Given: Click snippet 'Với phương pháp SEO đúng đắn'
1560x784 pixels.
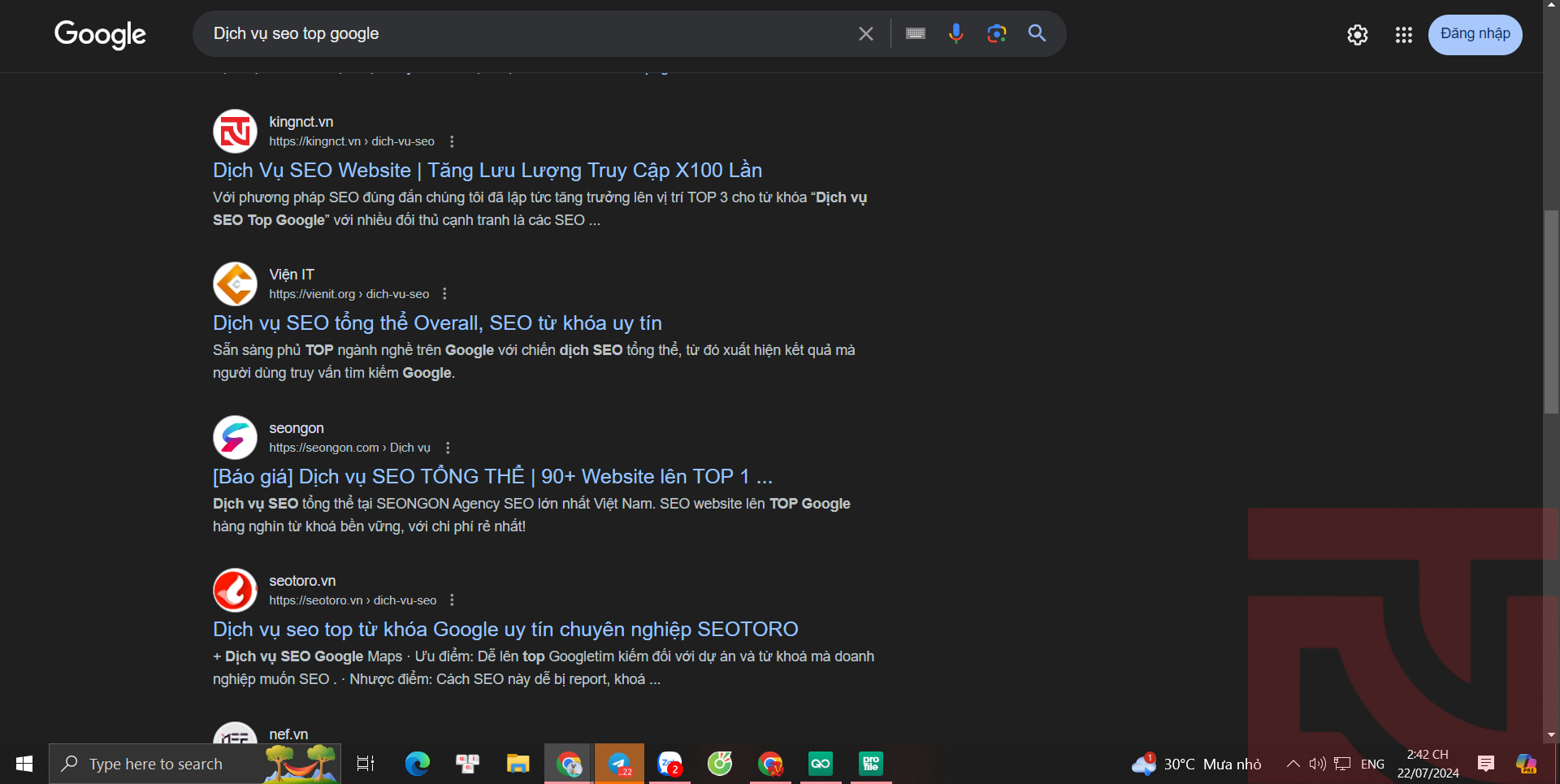Looking at the screenshot, I should coord(539,209).
